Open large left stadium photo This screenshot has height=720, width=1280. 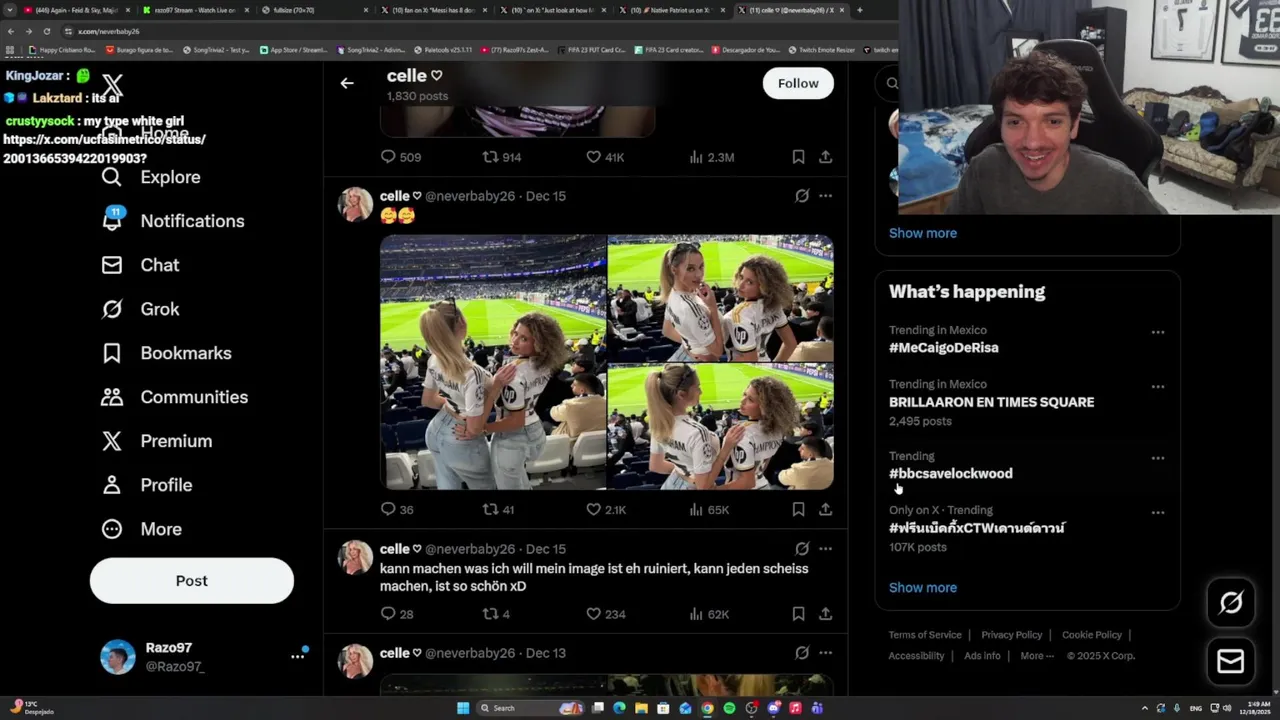pos(493,362)
